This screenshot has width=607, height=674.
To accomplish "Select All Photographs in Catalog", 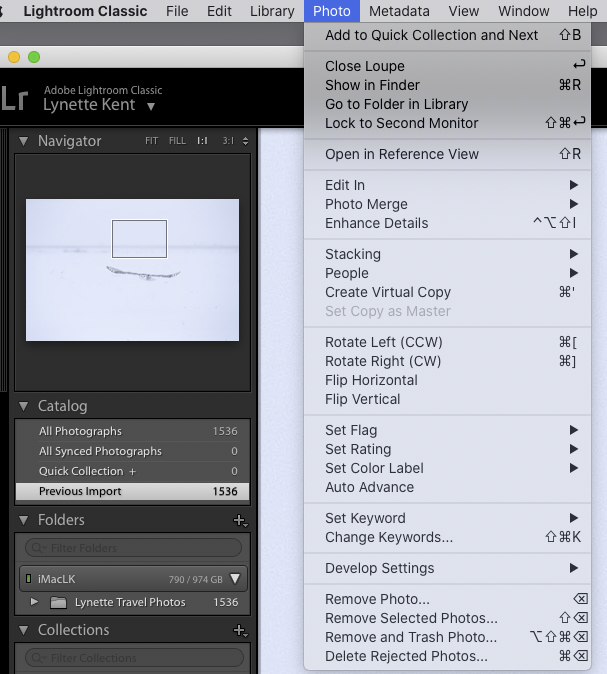I will tap(80, 431).
